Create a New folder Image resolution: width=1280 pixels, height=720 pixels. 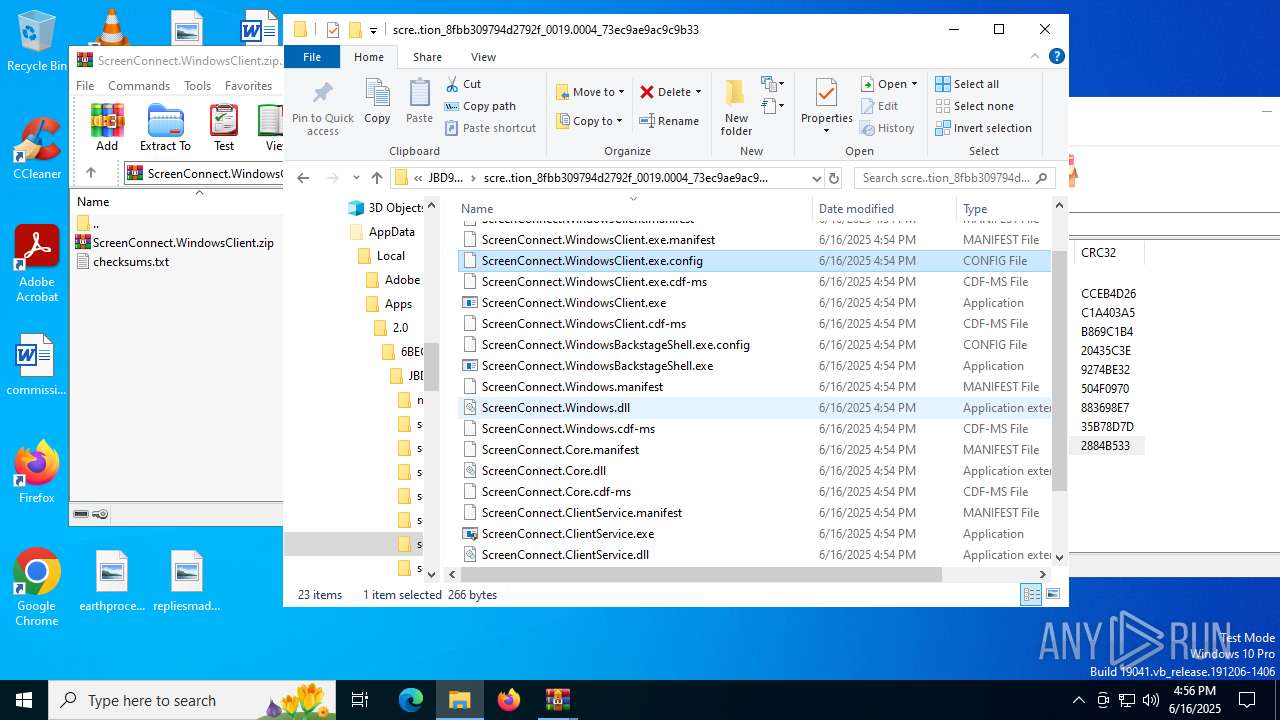click(x=736, y=108)
